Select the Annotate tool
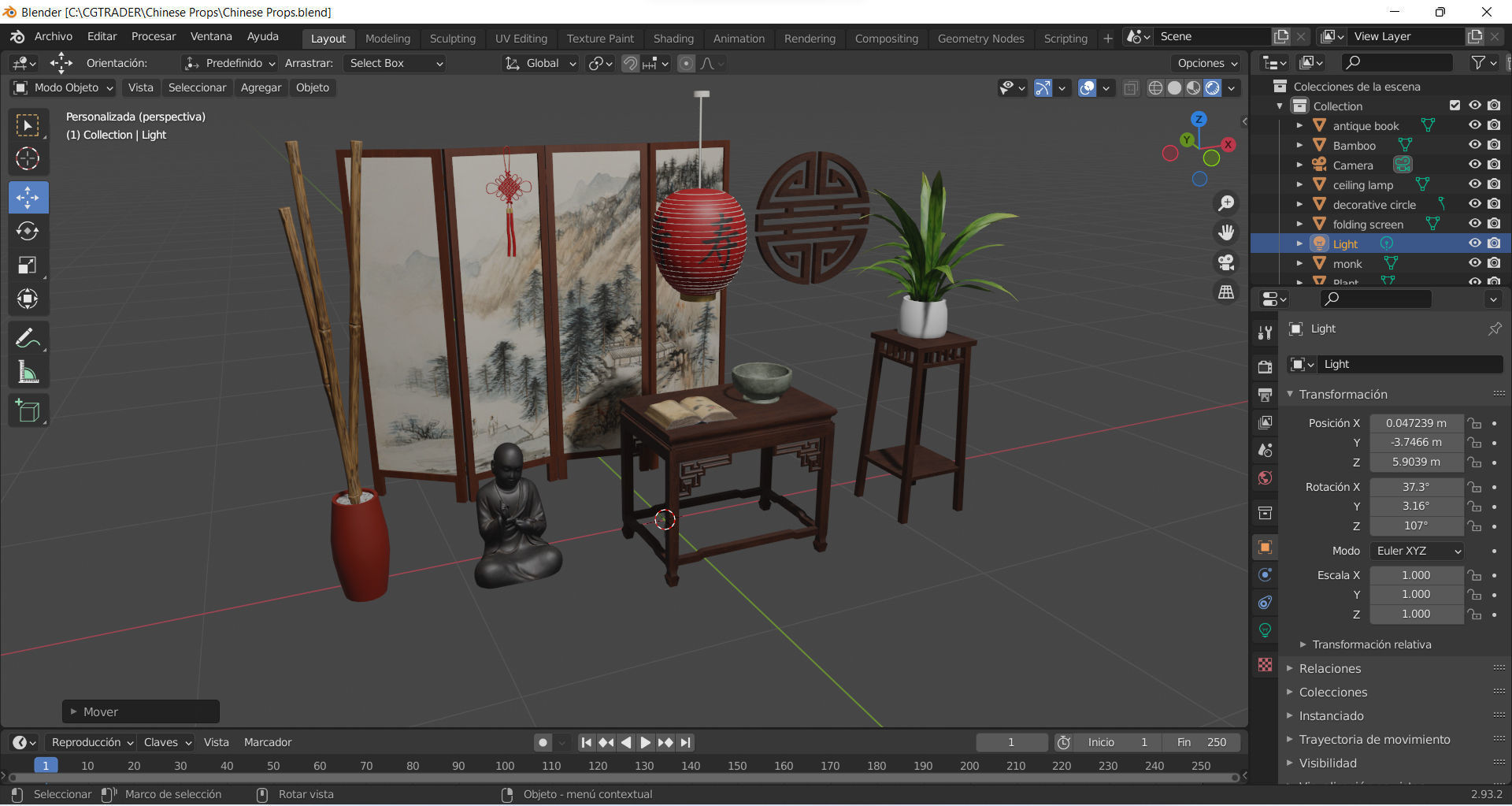Viewport: 1512px width, 806px height. pos(28,338)
